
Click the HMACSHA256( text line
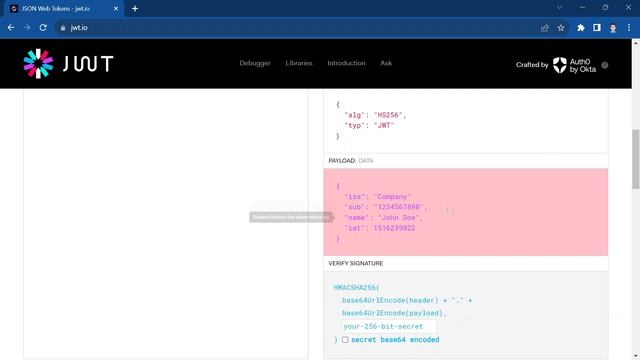pos(356,288)
